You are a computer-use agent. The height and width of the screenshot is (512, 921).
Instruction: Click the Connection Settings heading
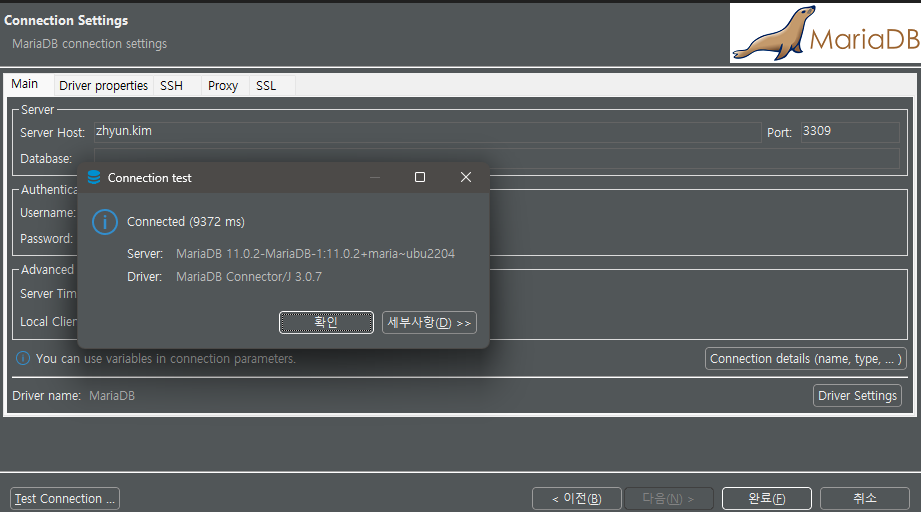[x=66, y=21]
